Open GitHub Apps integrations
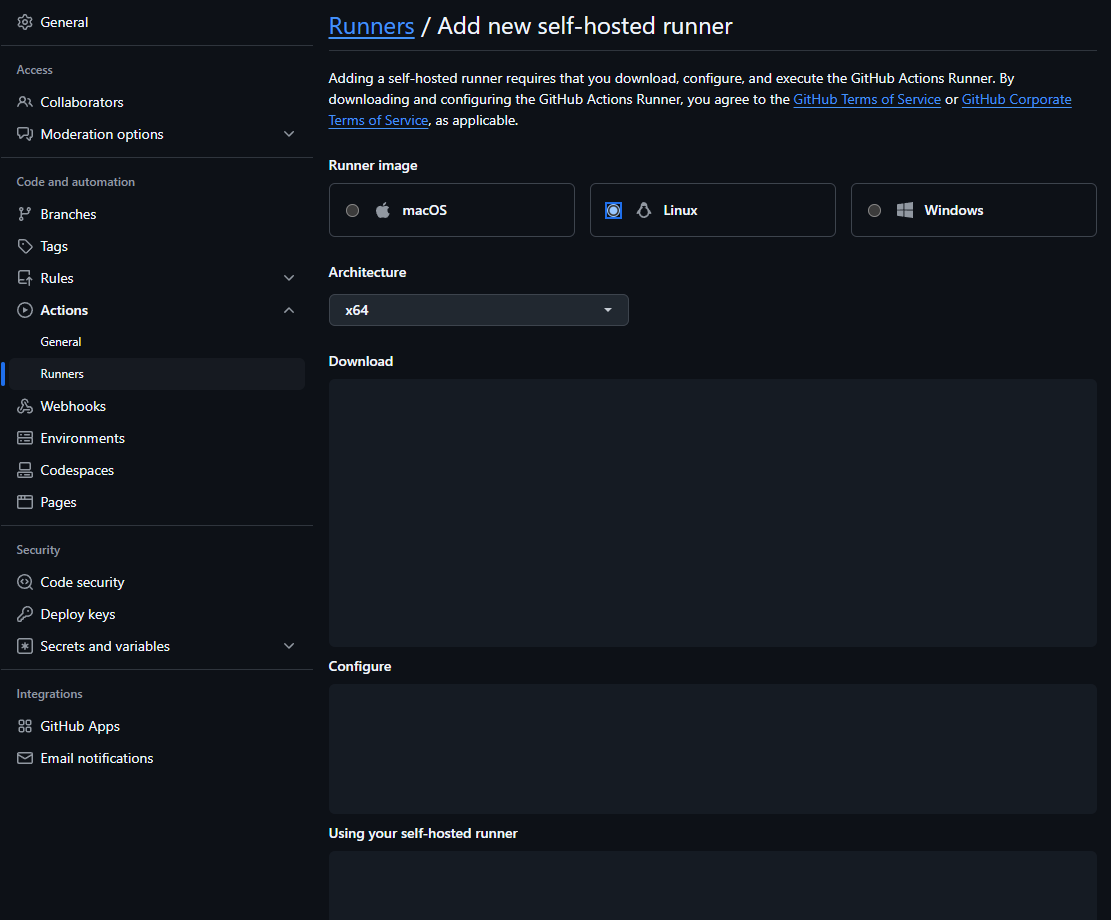Image resolution: width=1111 pixels, height=920 pixels. 155,726
